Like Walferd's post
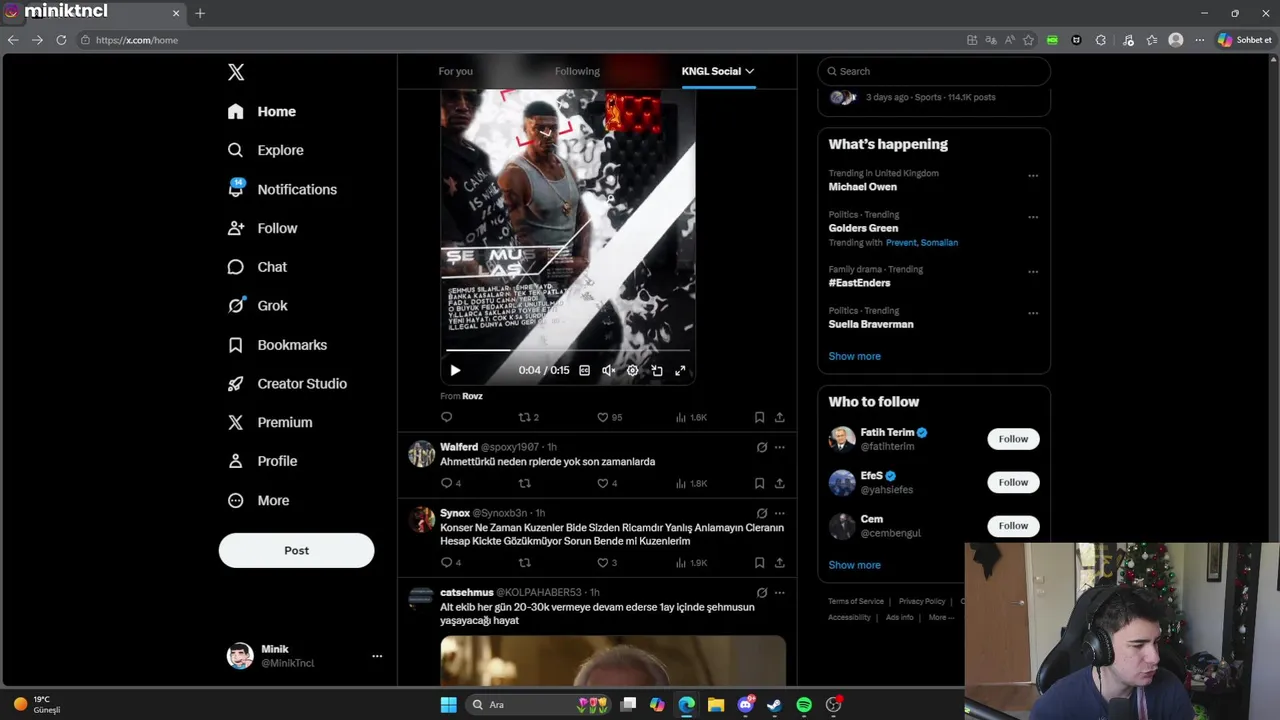Viewport: 1280px width, 720px height. point(607,483)
